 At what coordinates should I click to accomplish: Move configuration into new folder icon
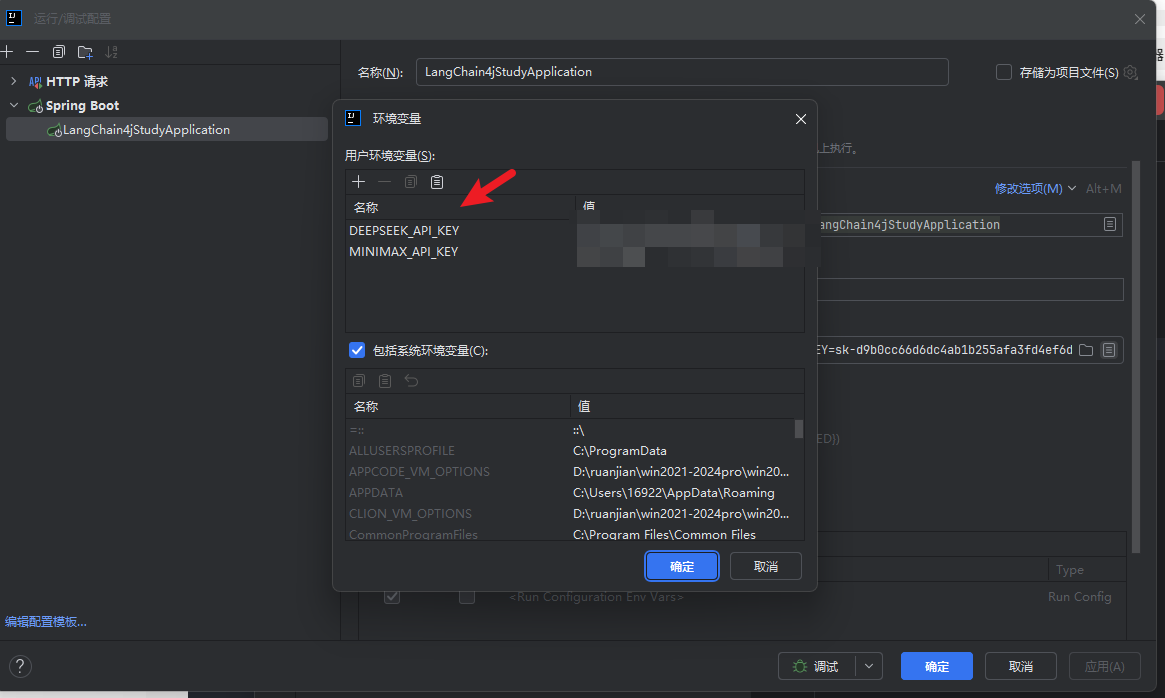pyautogui.click(x=85, y=51)
